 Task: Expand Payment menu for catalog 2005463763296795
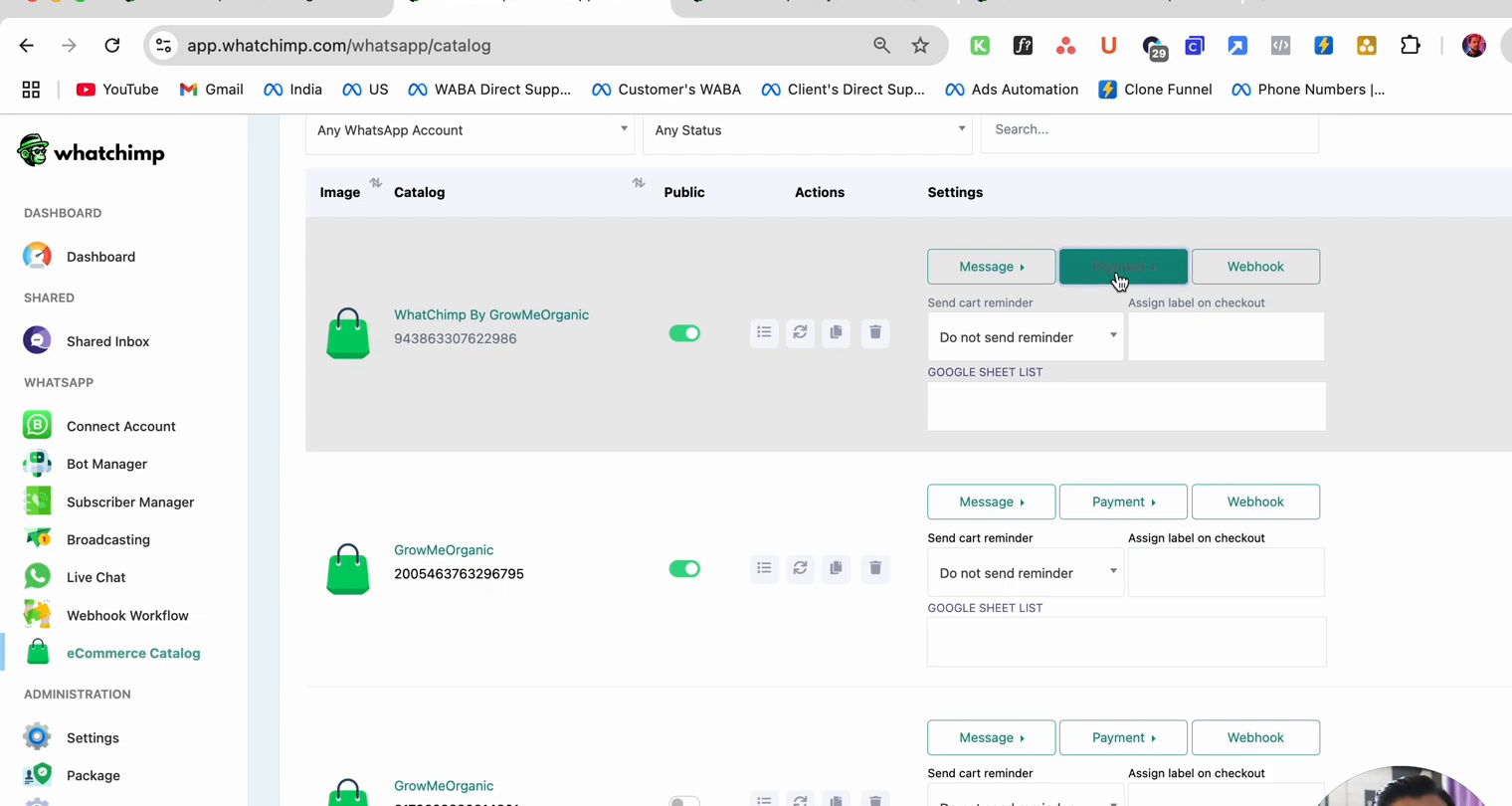click(1123, 503)
